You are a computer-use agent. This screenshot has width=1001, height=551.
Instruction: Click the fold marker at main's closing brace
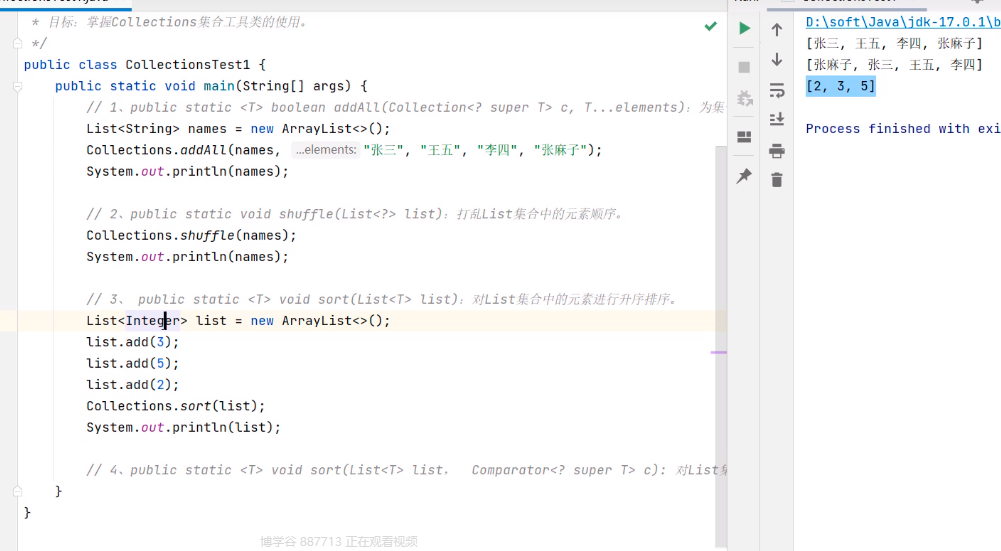point(17,491)
